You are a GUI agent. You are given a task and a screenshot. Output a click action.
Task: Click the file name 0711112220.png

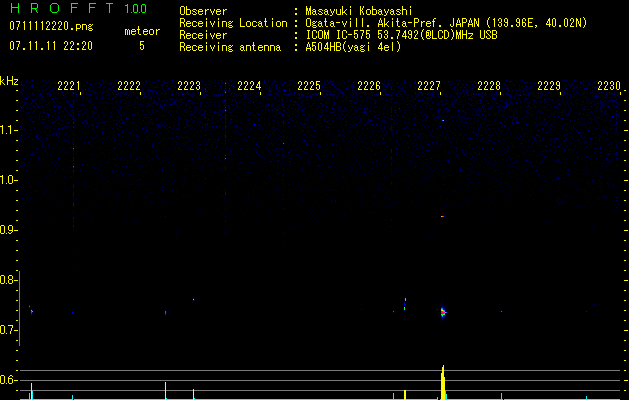(x=51, y=27)
